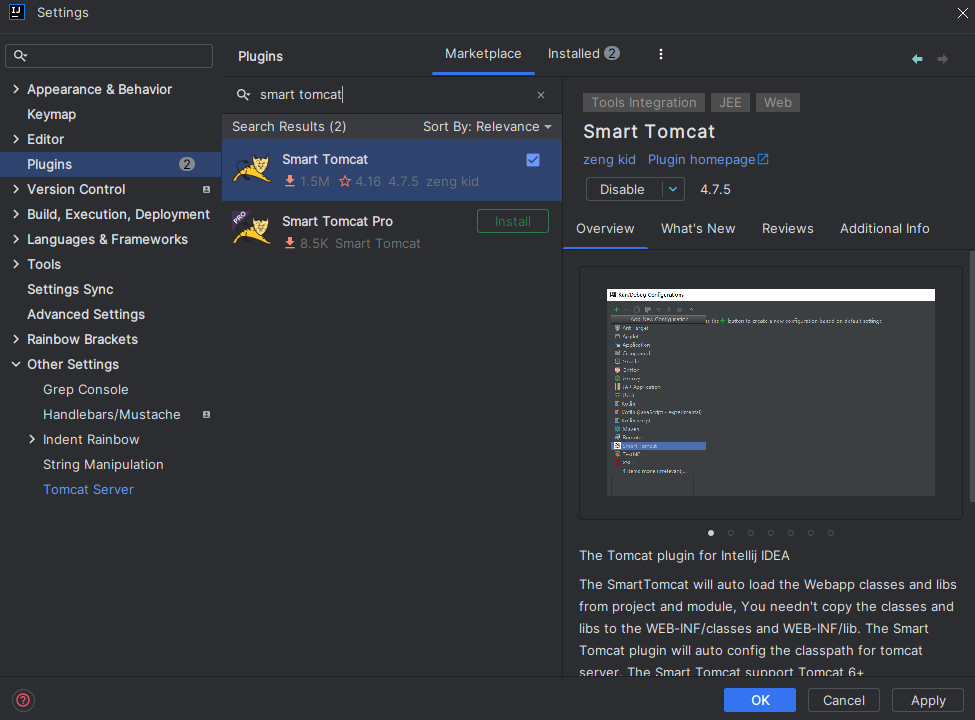Open the Reviews tab

click(787, 229)
